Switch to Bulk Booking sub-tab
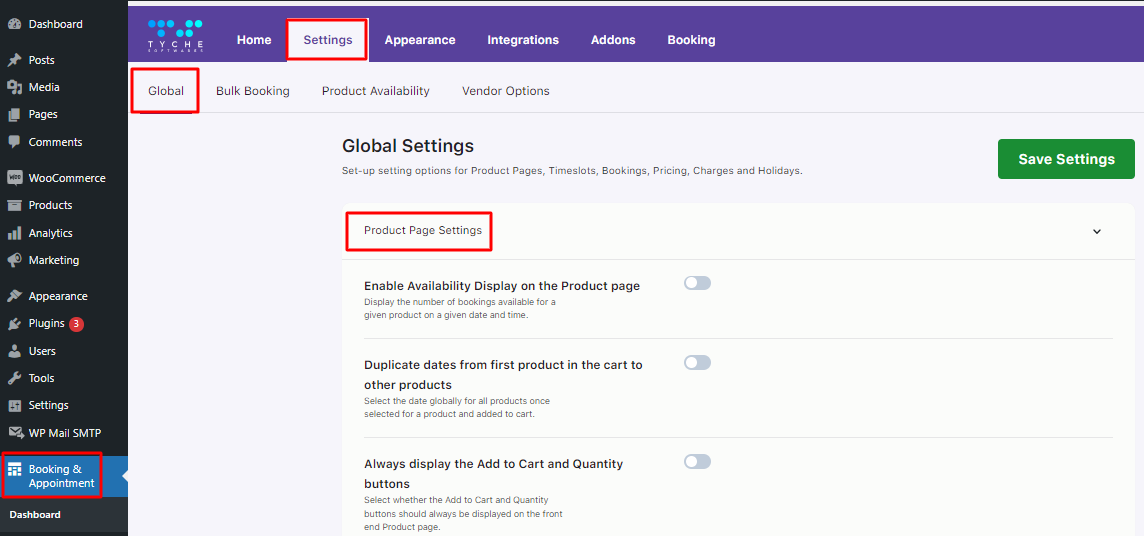This screenshot has width=1144, height=536. 252,91
